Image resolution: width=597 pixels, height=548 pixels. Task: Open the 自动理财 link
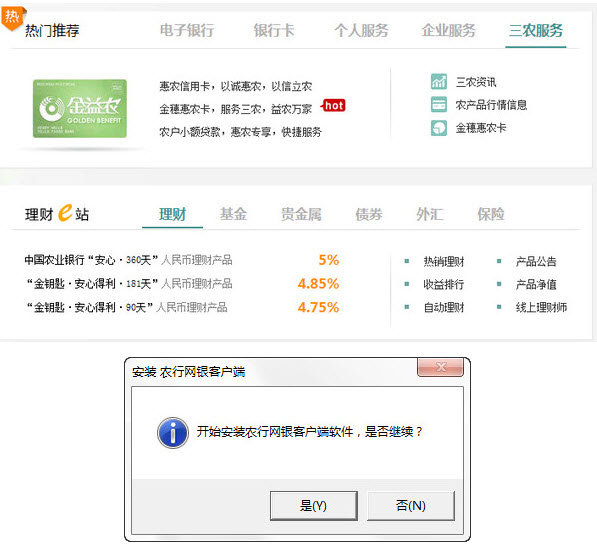pos(444,307)
